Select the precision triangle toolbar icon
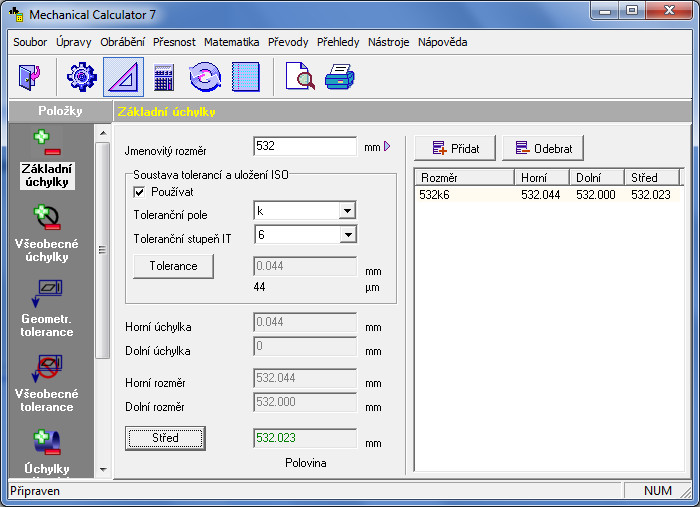The image size is (700, 507). coord(123,77)
